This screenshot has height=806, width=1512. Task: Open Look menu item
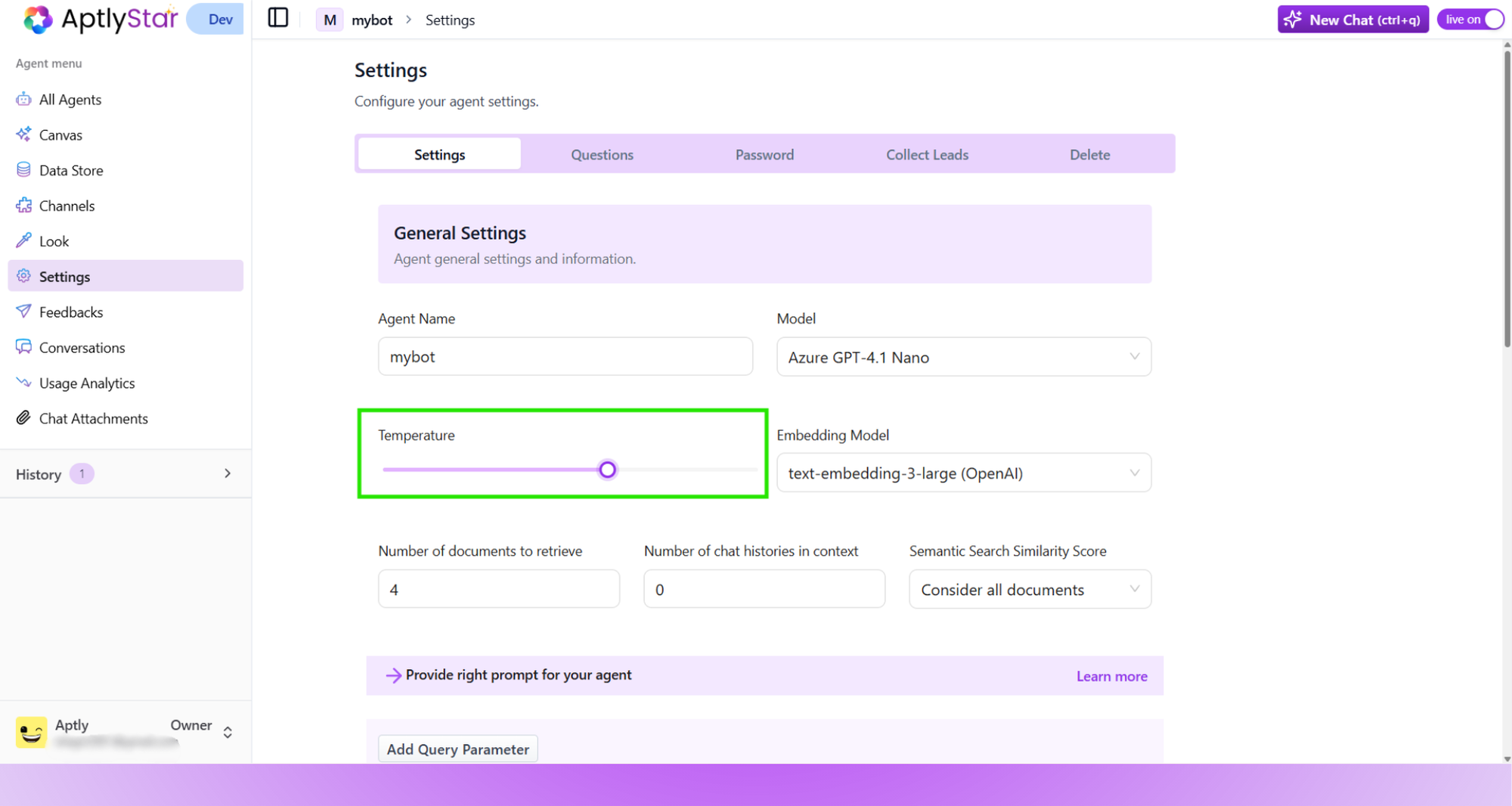coord(125,241)
